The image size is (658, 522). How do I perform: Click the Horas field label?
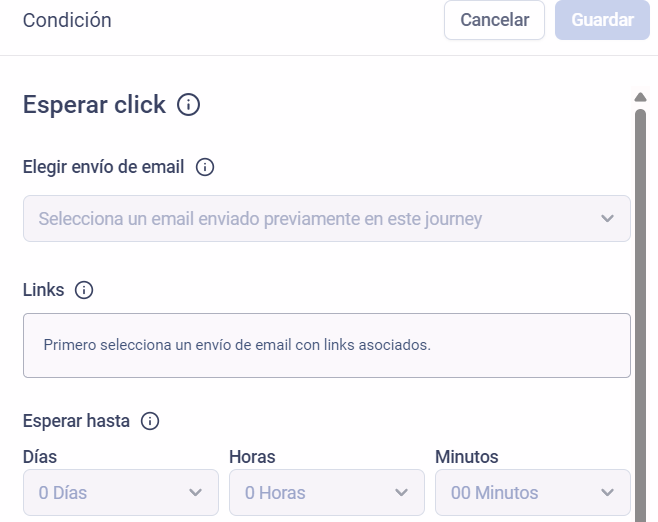pyautogui.click(x=252, y=457)
